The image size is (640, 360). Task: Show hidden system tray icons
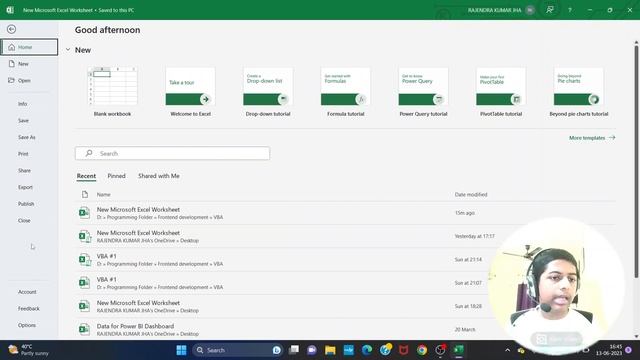pos(507,350)
